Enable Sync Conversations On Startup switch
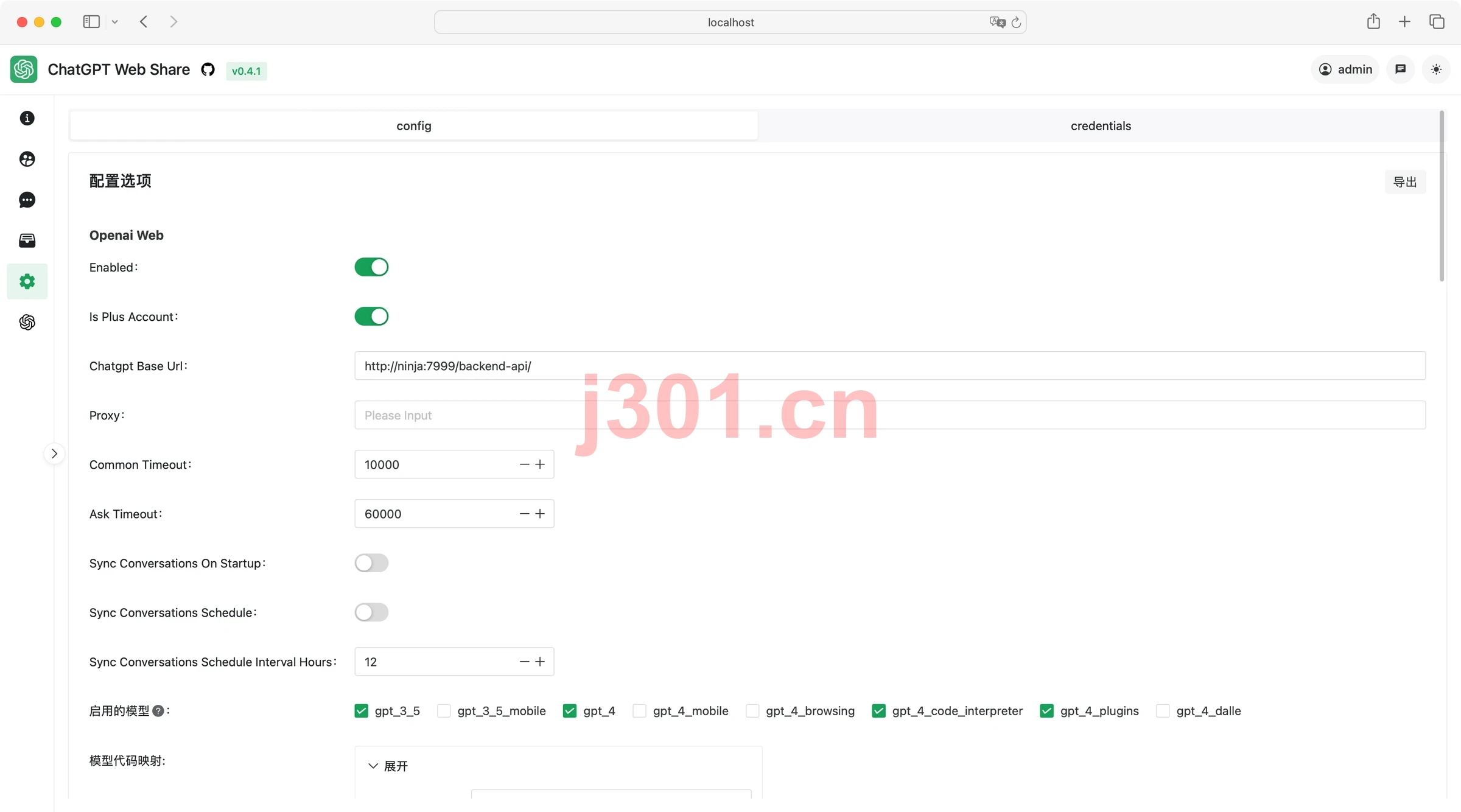 point(371,563)
